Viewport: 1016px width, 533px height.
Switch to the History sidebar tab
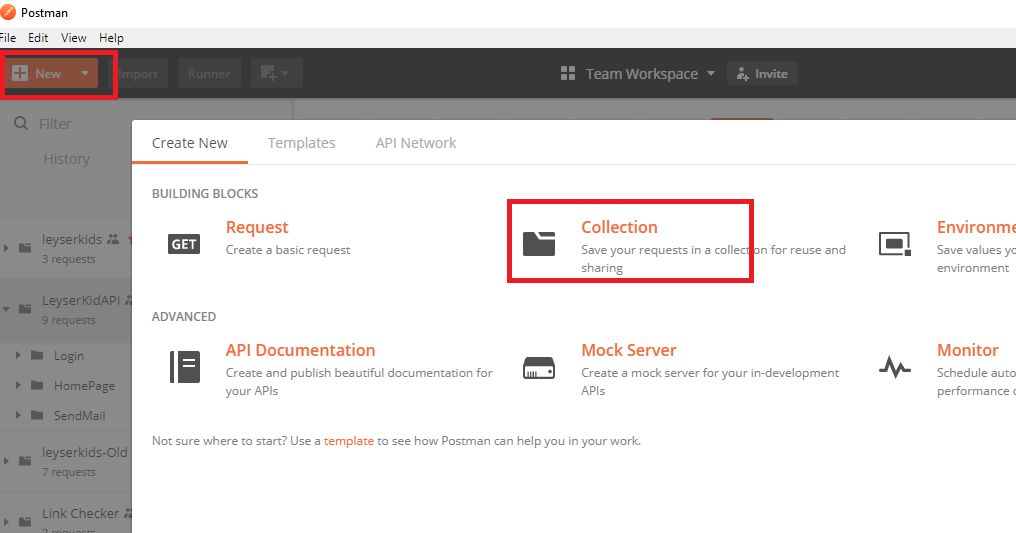click(x=67, y=159)
